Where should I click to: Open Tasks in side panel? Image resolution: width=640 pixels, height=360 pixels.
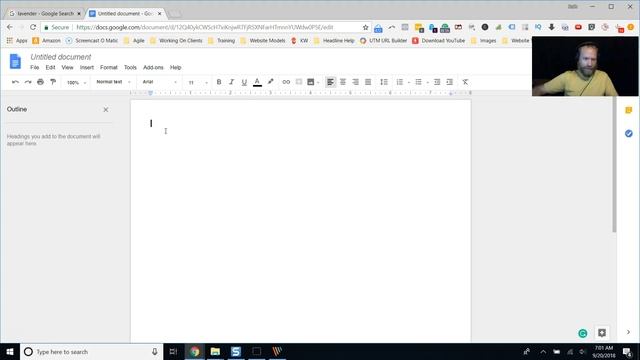(x=629, y=133)
